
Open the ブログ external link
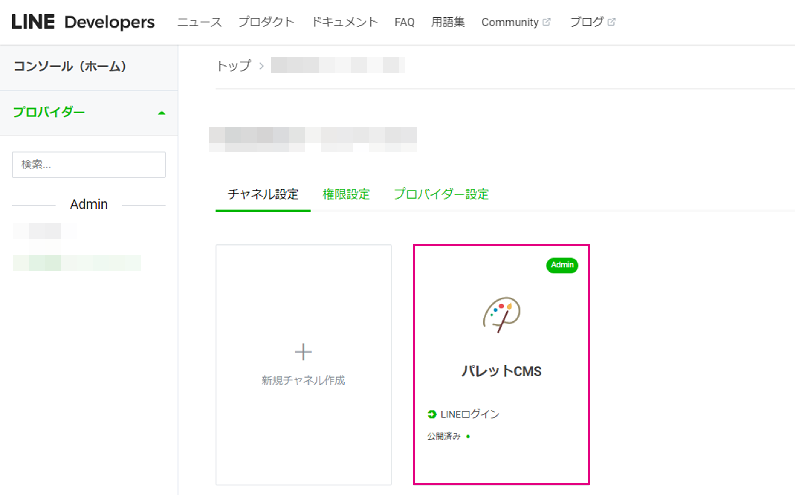(x=592, y=22)
